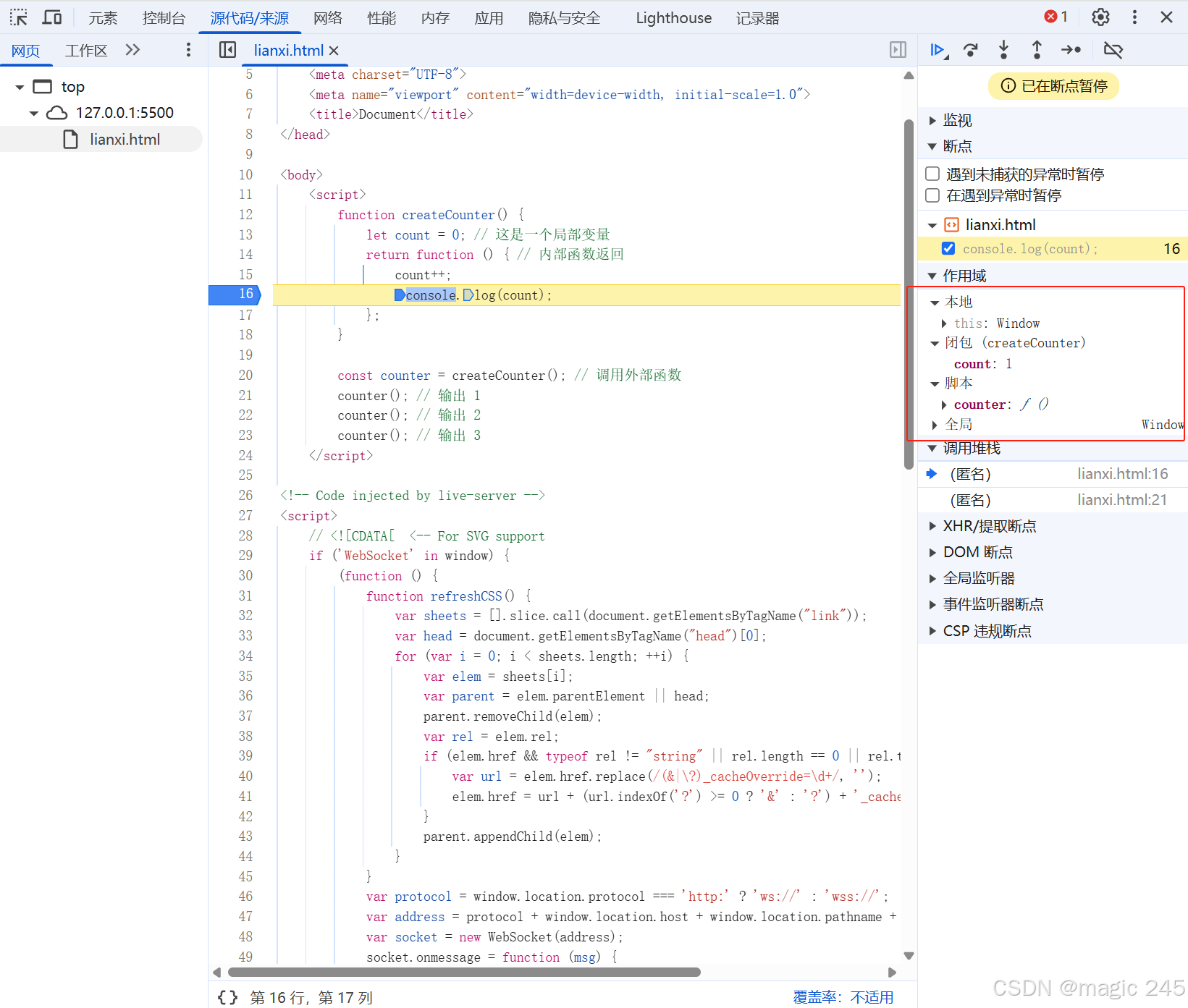Select the 工作区 workspace tab
The width and height of the screenshot is (1188, 1008).
click(86, 51)
